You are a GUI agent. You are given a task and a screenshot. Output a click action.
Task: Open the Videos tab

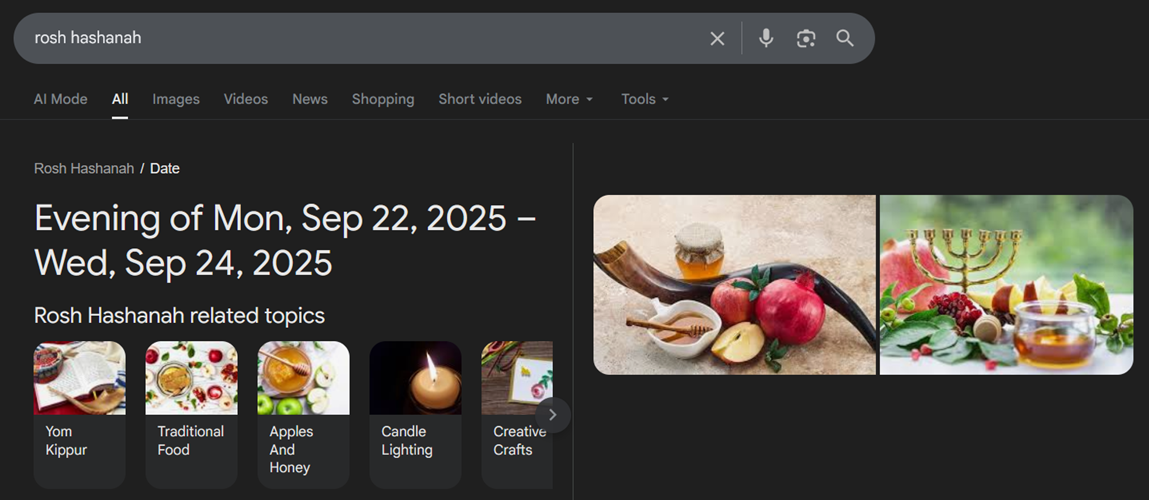(x=245, y=99)
